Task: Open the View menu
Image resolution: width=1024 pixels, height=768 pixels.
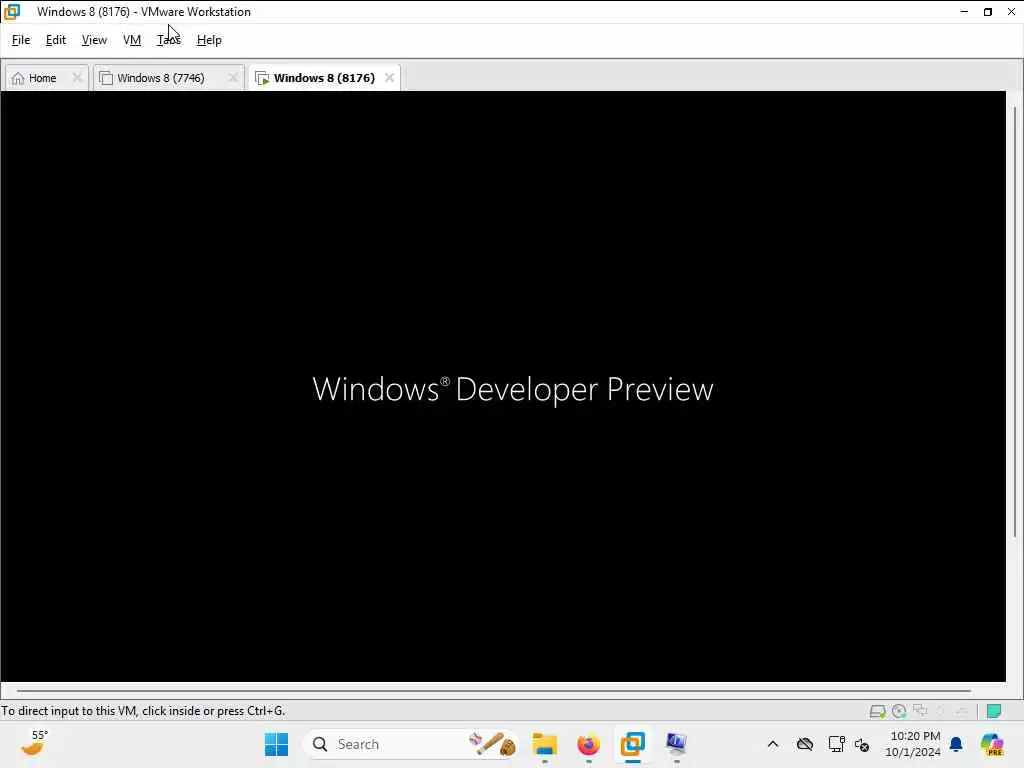Action: (x=94, y=40)
